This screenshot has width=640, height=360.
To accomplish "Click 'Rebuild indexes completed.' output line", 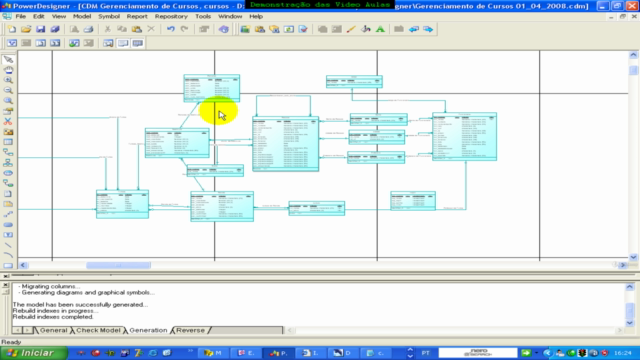I will tap(53, 317).
